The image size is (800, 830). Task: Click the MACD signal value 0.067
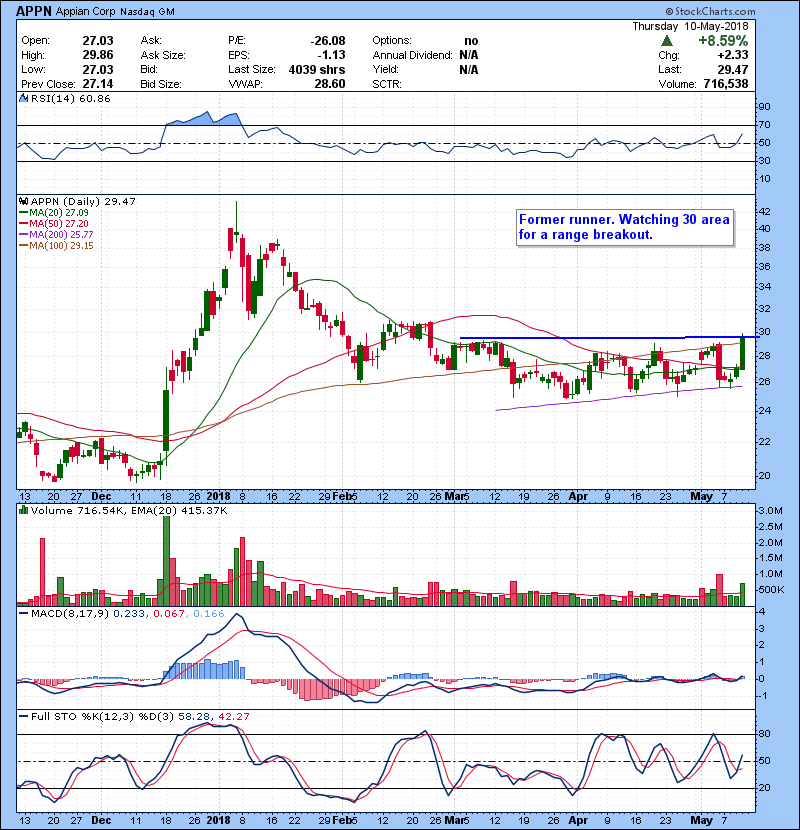pyautogui.click(x=169, y=614)
